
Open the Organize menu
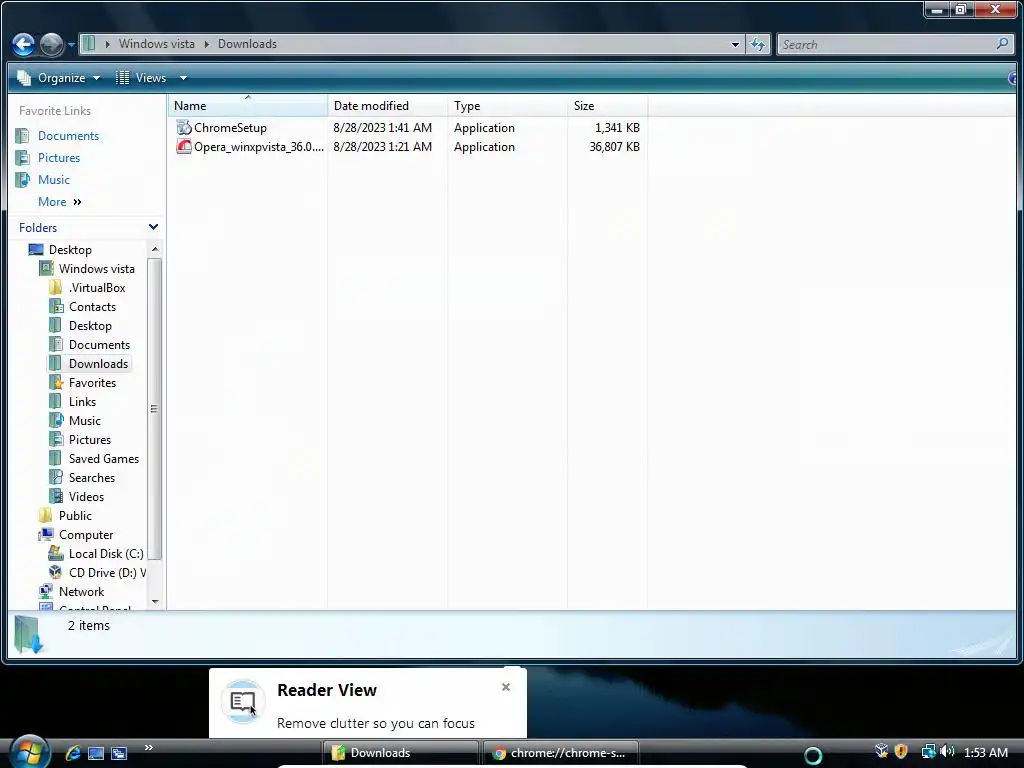click(59, 78)
